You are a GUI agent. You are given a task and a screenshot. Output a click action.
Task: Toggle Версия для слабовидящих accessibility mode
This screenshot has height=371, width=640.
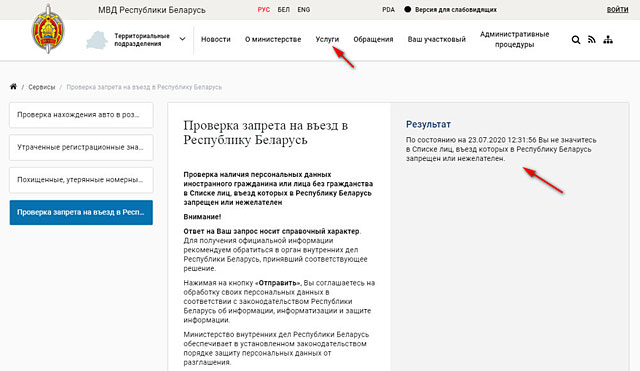[x=450, y=9]
